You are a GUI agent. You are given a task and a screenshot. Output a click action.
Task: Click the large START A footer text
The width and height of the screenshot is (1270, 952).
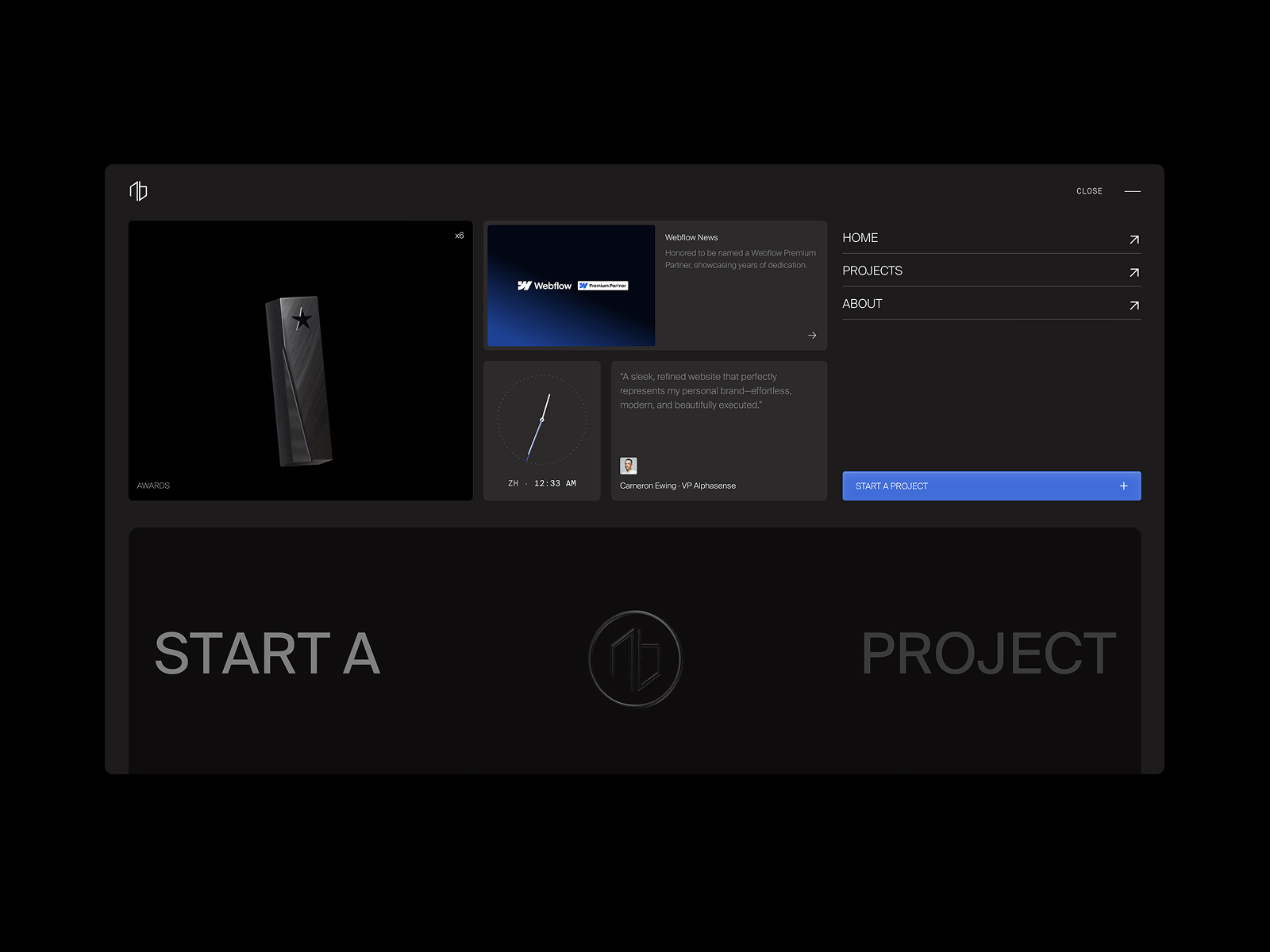(x=267, y=654)
